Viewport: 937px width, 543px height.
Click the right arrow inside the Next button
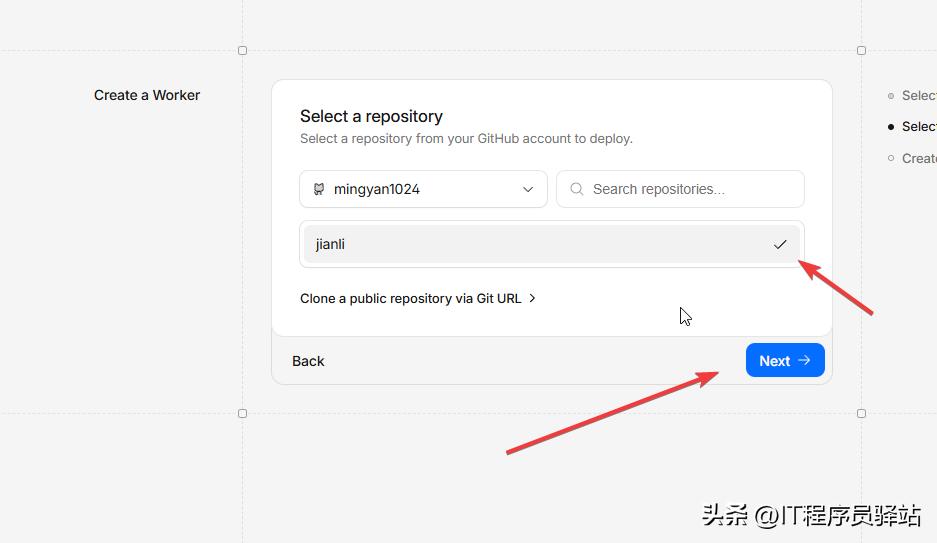[804, 361]
